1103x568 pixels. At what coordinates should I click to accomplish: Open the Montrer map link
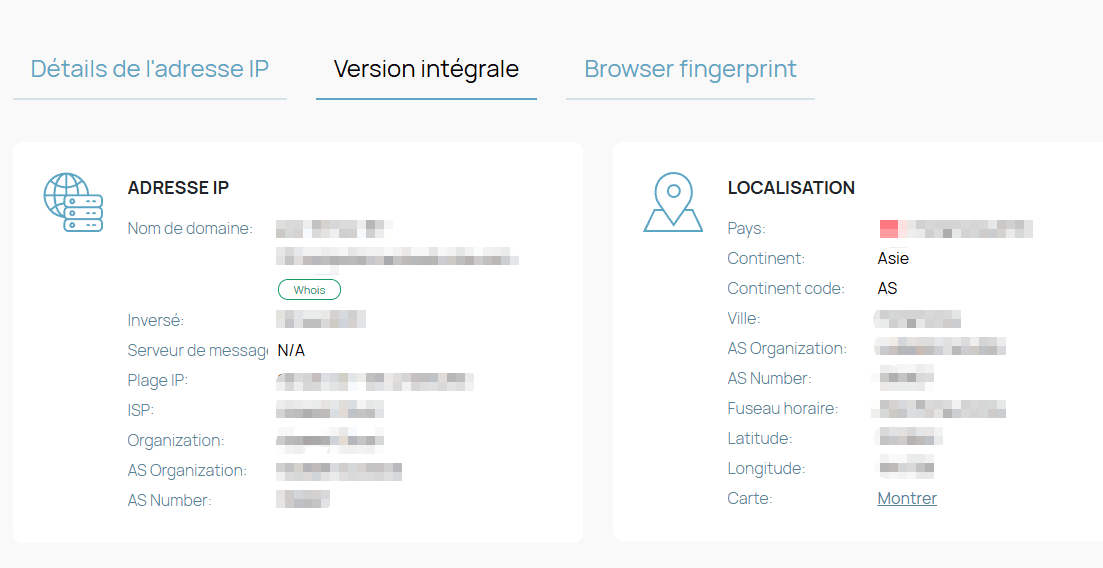907,498
